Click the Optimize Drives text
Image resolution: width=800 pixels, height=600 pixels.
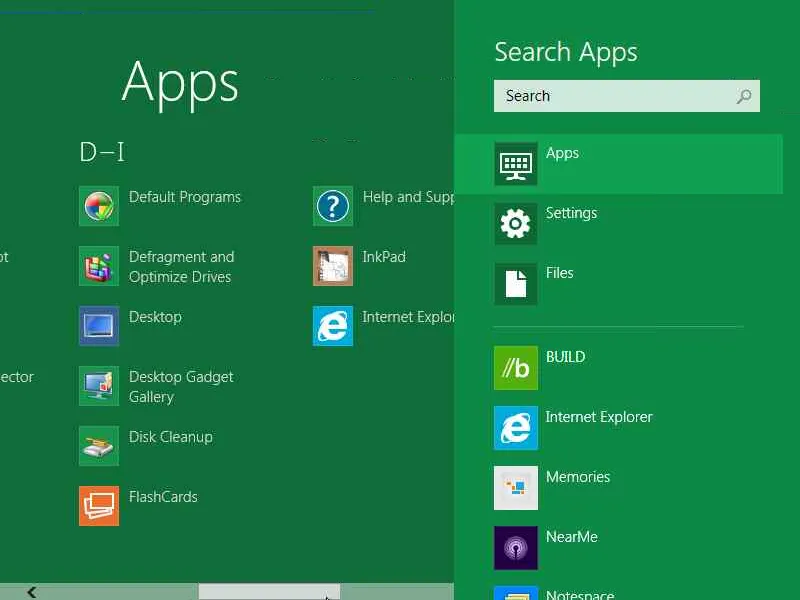click(180, 277)
